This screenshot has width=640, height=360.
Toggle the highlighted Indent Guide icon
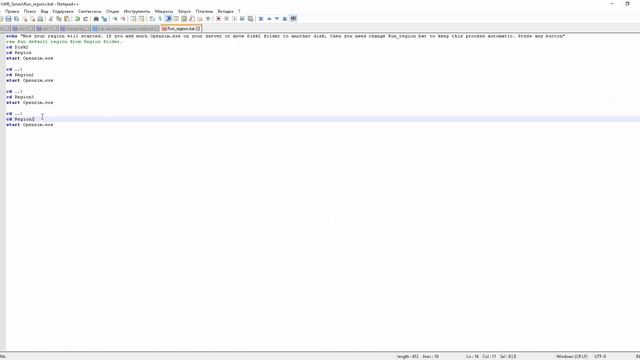point(168,19)
